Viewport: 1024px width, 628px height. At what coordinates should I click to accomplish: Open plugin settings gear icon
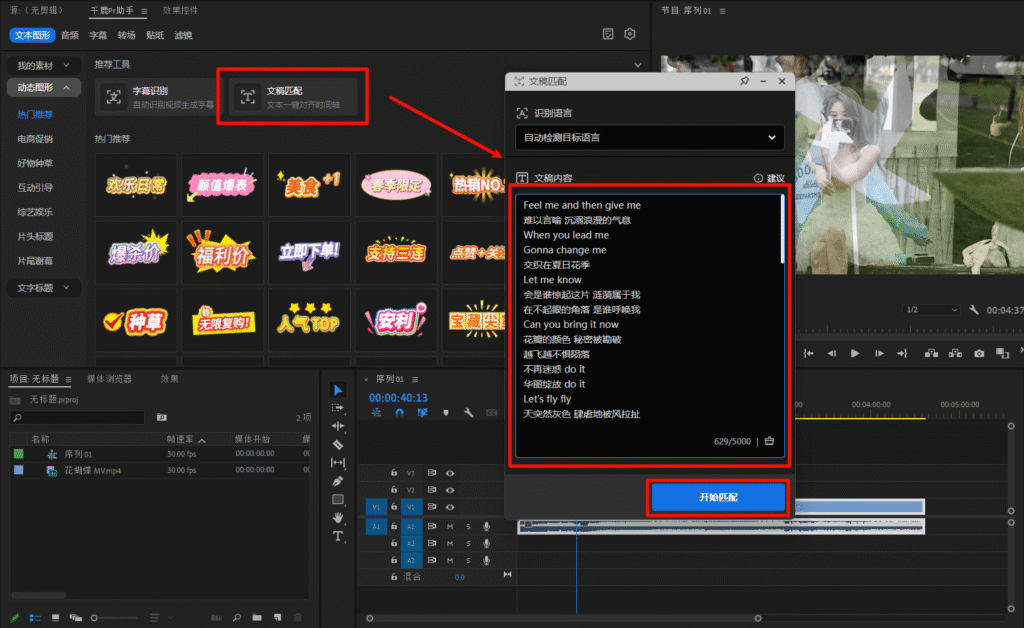point(630,34)
